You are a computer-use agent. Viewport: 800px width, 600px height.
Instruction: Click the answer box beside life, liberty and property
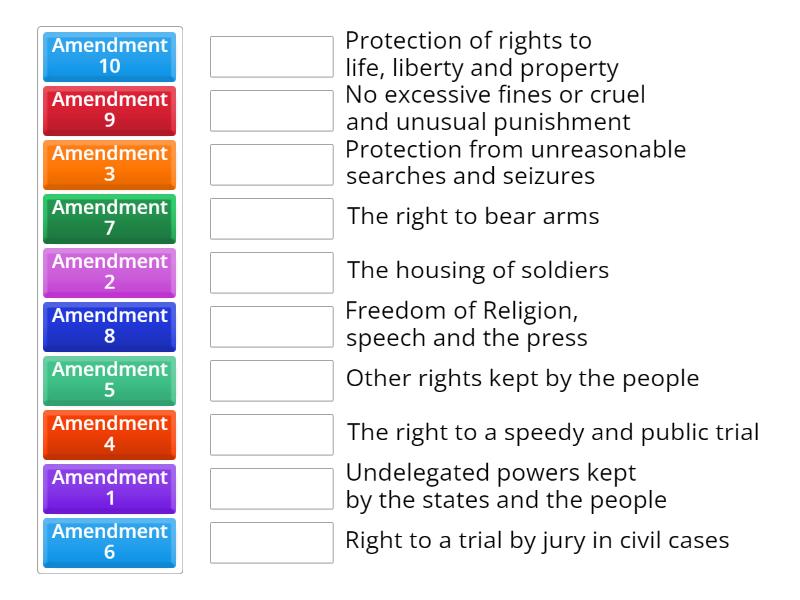[x=272, y=55]
